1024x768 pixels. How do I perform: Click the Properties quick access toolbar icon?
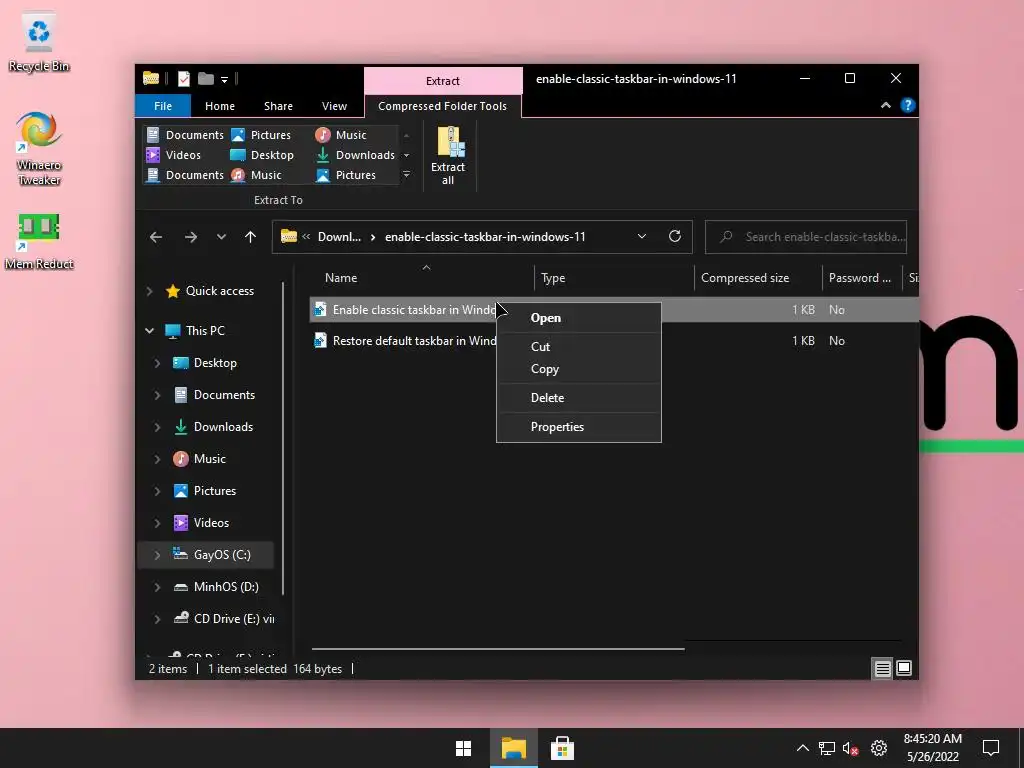184,79
